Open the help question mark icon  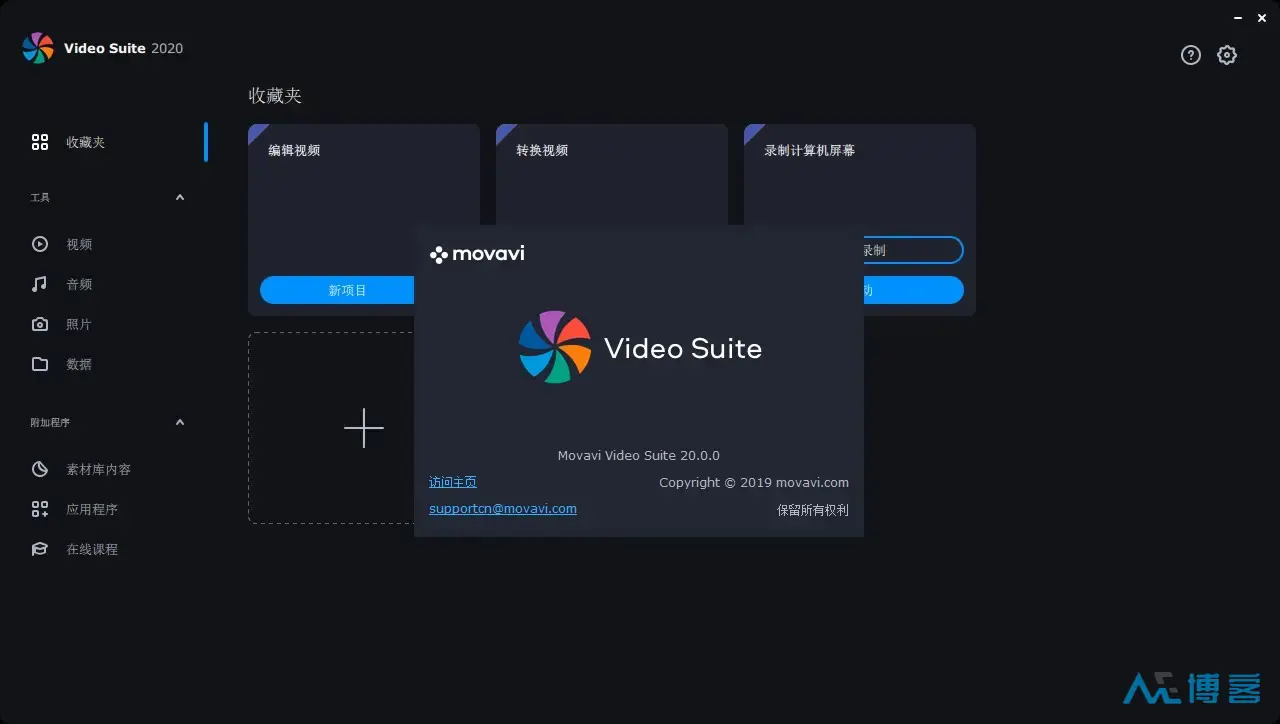pyautogui.click(x=1190, y=55)
